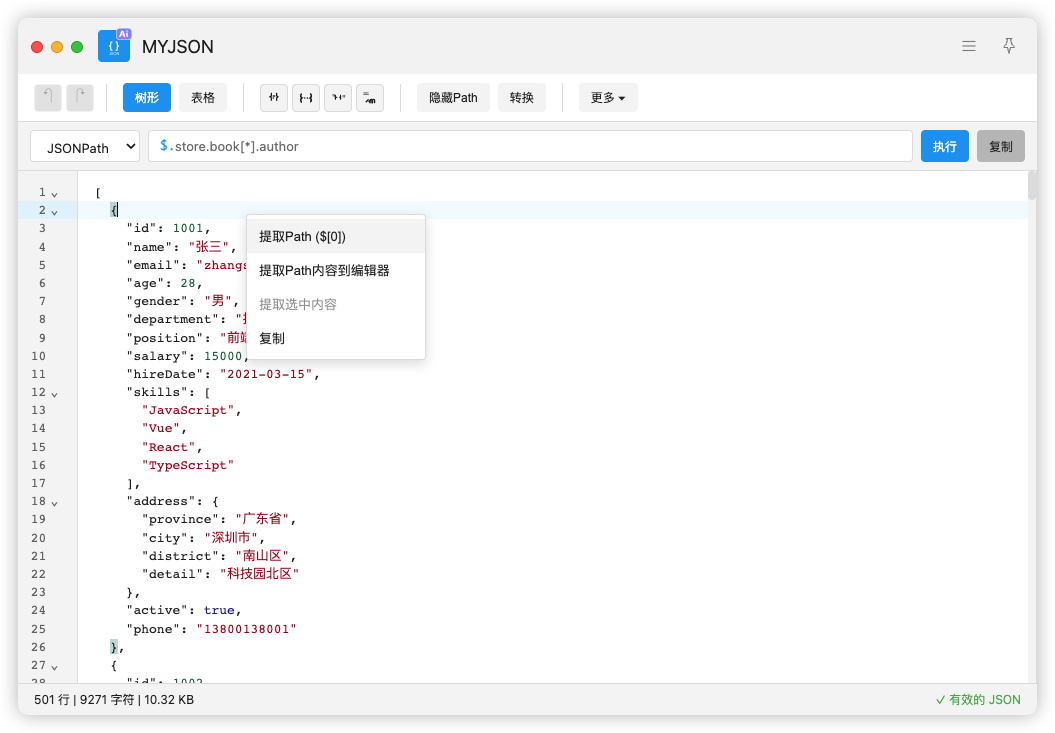Click the fourth toolbar icon with lines

tap(370, 97)
